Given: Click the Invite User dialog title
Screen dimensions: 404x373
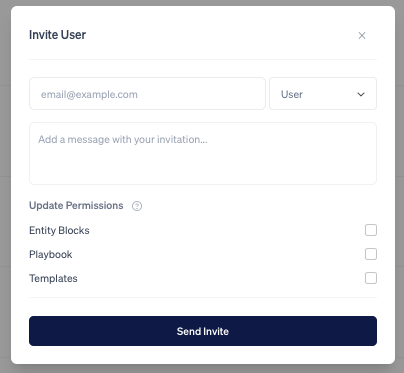Looking at the screenshot, I should (57, 35).
